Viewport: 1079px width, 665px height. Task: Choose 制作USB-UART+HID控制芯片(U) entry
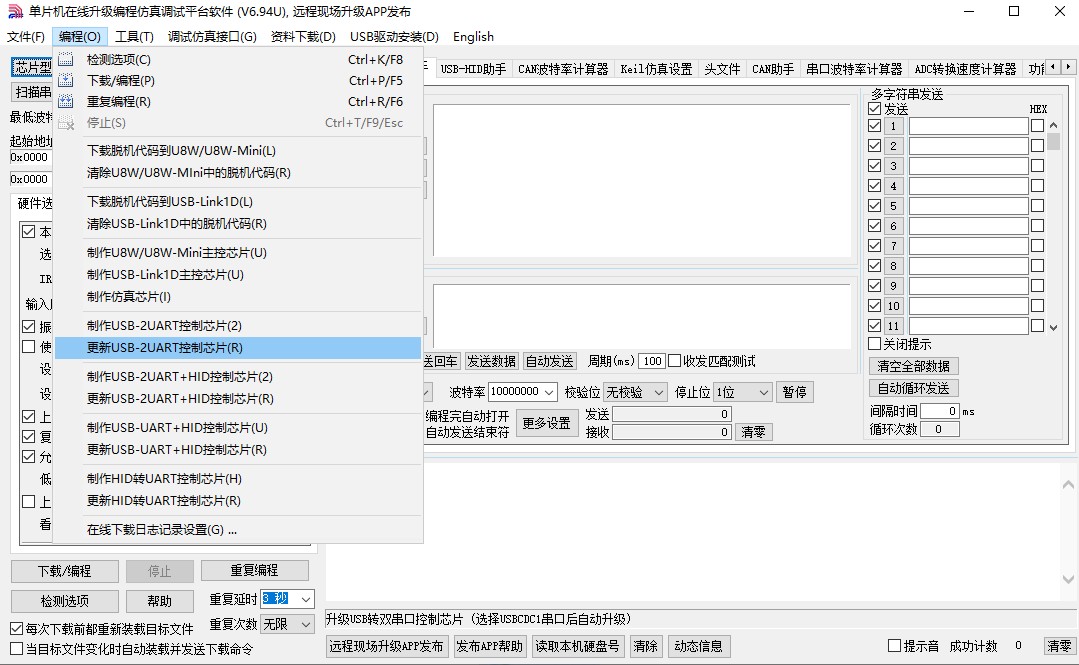(237, 428)
